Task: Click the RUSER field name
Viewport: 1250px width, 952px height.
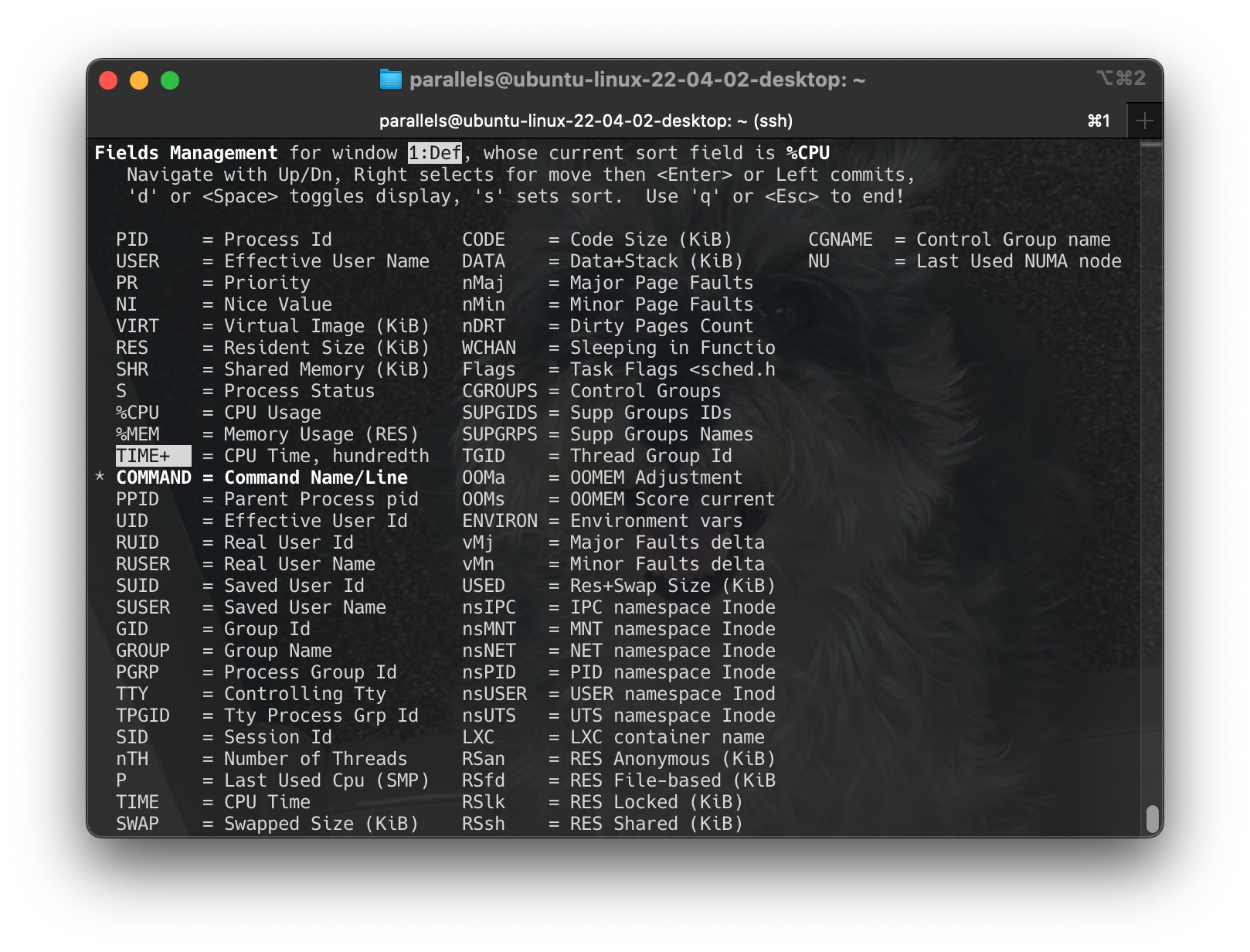Action: coord(143,564)
